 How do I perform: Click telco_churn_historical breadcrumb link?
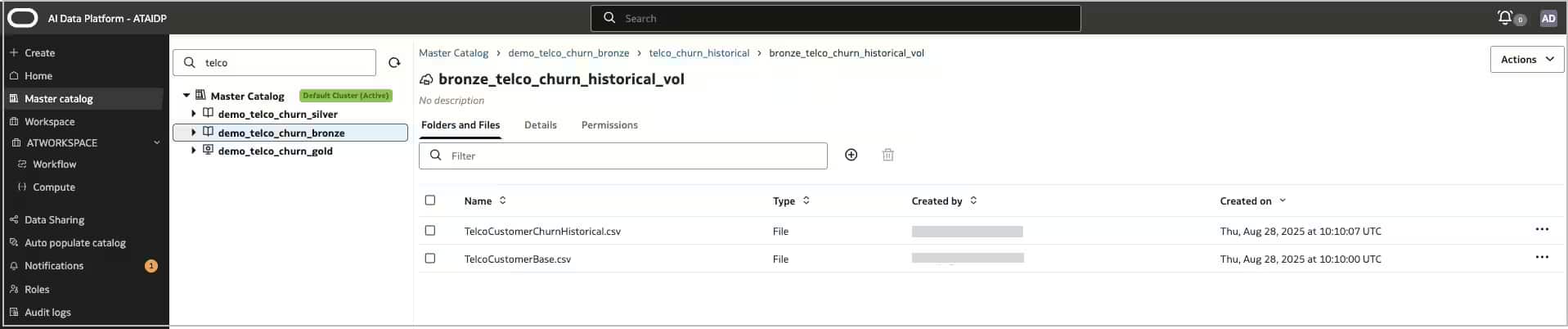click(x=699, y=52)
